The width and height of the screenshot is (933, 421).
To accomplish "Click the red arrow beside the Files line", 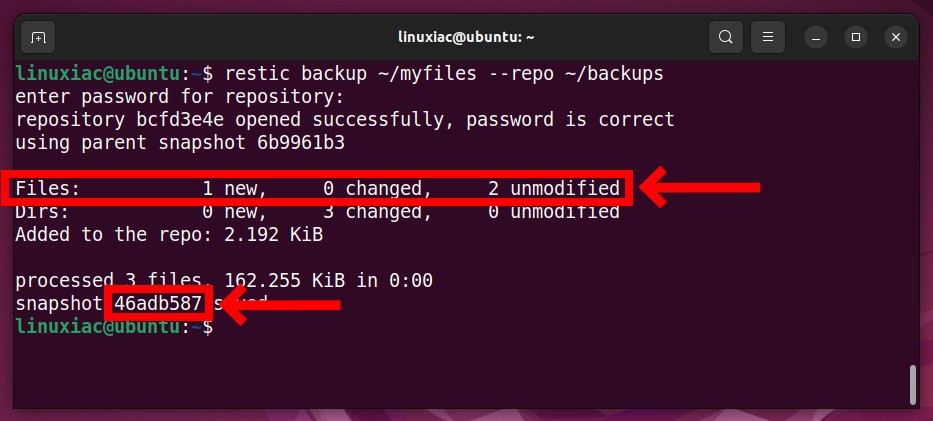I will tap(698, 187).
